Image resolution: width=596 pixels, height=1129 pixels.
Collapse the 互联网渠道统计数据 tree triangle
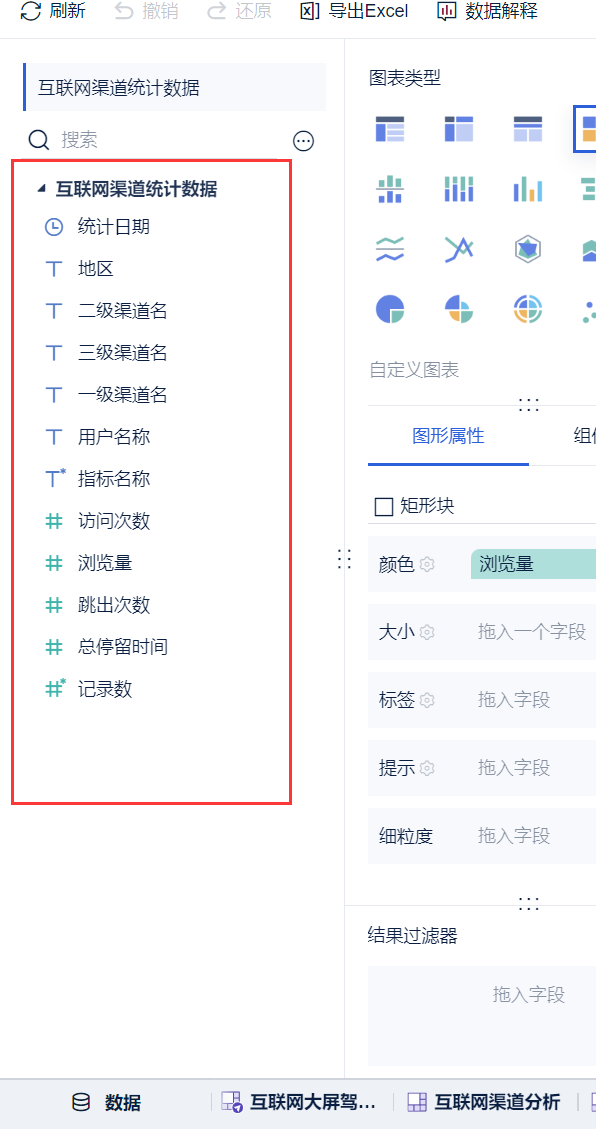tap(41, 189)
